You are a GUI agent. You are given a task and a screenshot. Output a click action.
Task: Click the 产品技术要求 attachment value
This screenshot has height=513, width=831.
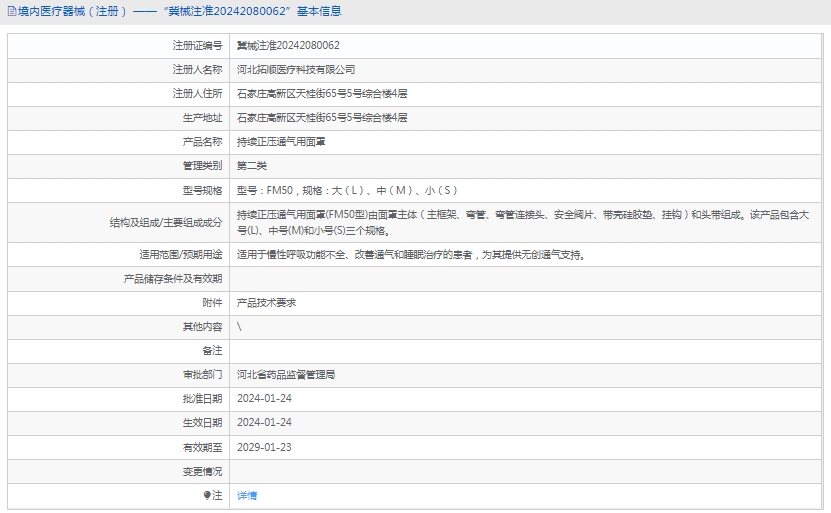tap(266, 303)
